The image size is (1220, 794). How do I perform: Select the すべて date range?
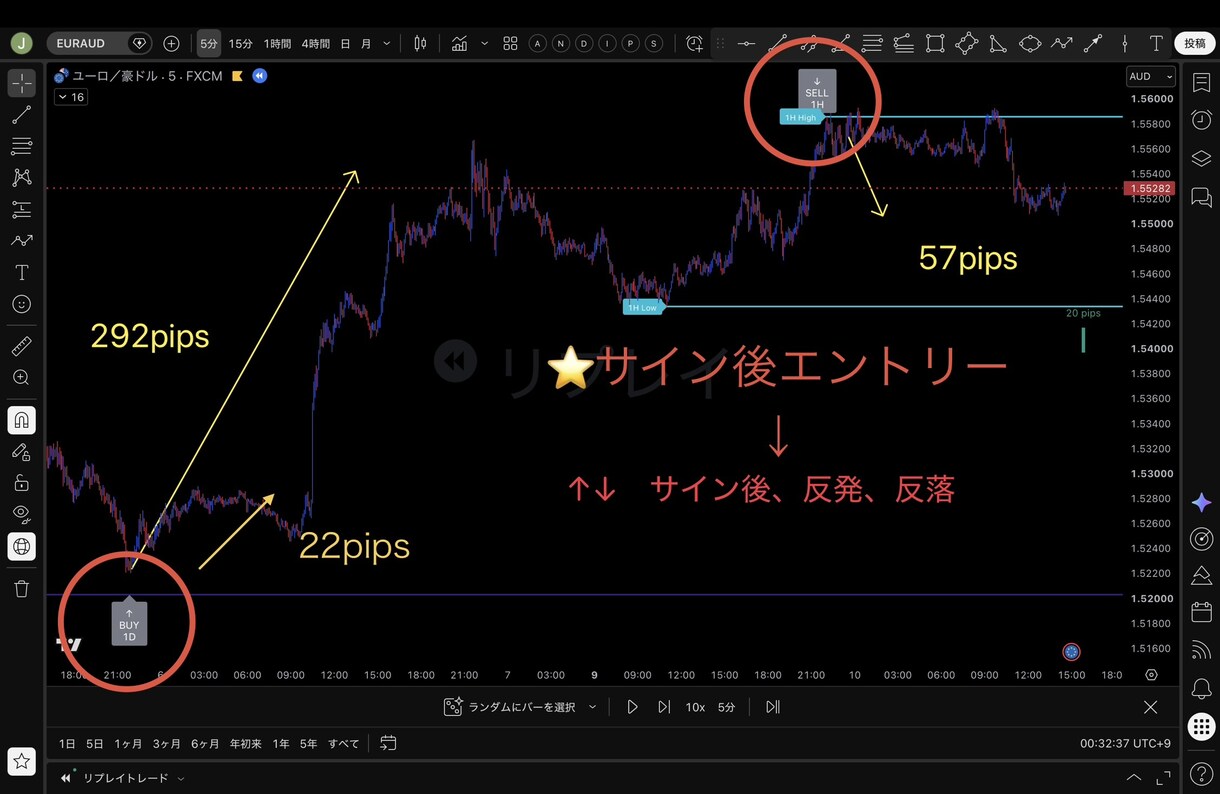(343, 743)
